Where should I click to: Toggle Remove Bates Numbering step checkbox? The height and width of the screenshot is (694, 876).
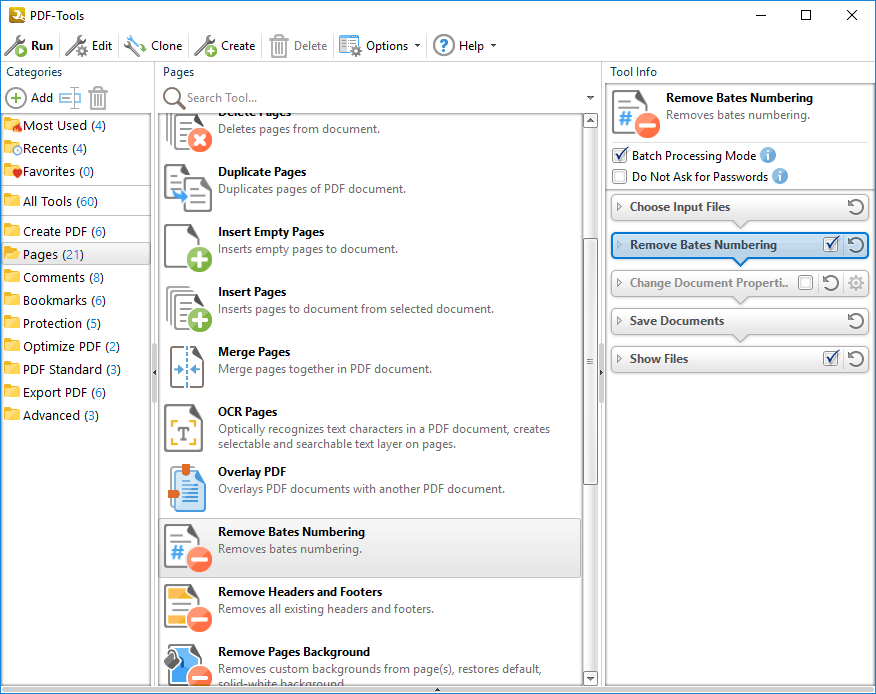831,244
